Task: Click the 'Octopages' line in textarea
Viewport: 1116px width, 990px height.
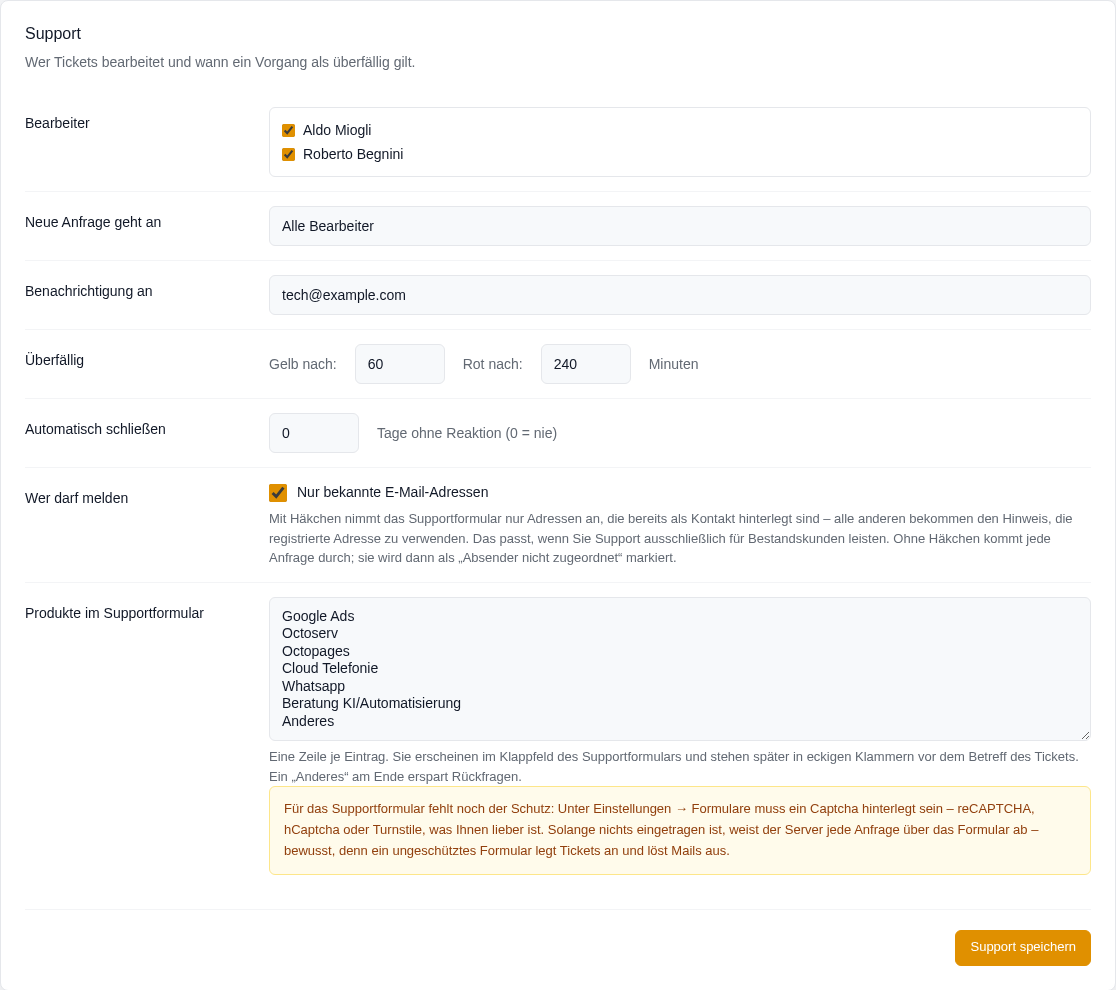Action: [x=315, y=651]
